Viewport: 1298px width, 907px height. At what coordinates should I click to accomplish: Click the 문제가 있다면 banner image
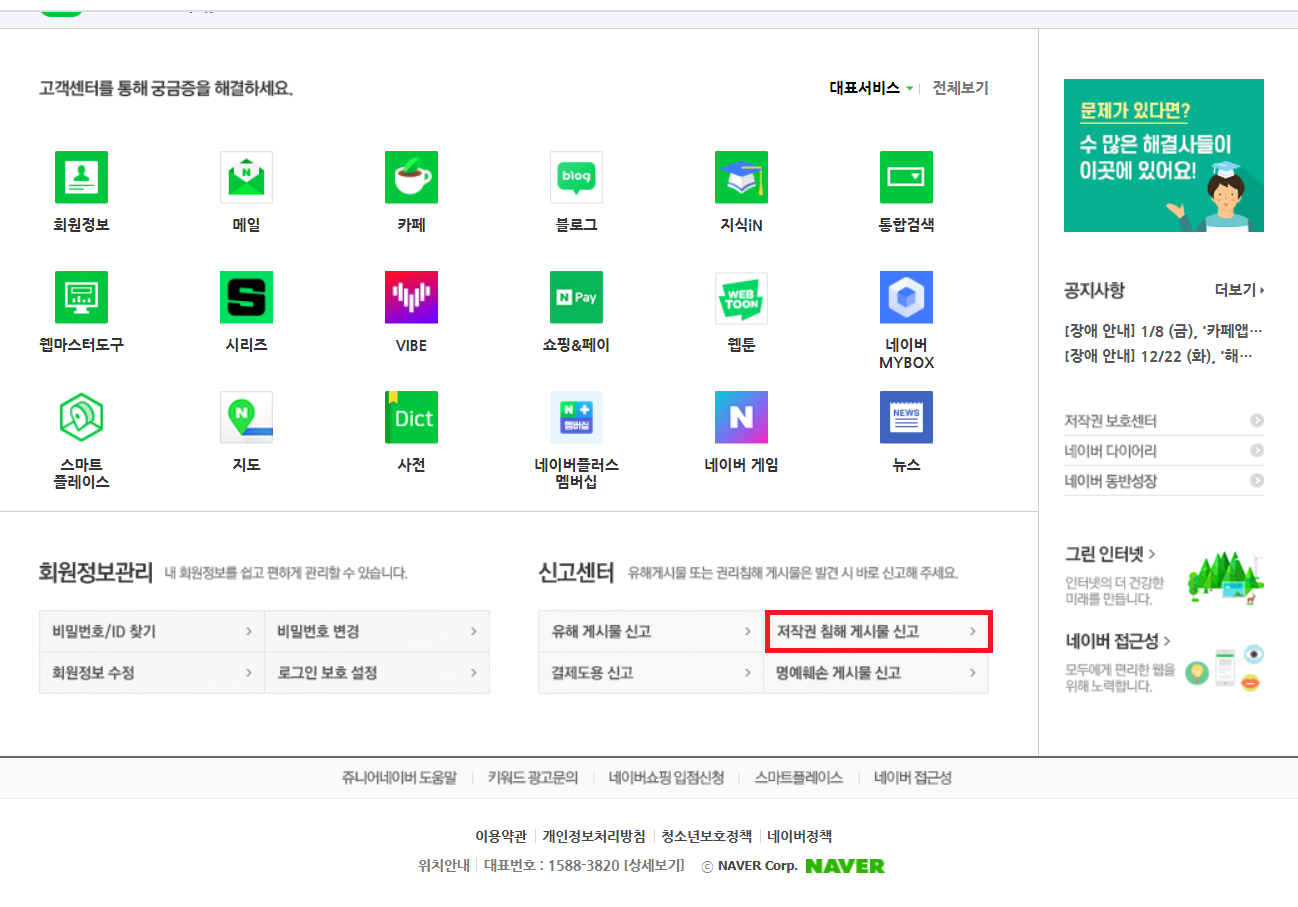pyautogui.click(x=1164, y=155)
